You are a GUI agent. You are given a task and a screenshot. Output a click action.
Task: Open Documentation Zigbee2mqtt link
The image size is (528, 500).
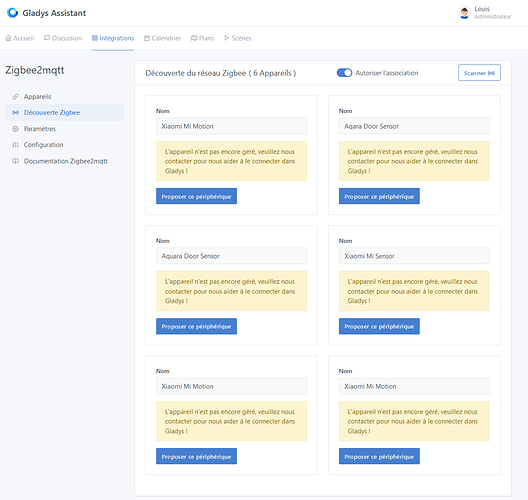(65, 161)
